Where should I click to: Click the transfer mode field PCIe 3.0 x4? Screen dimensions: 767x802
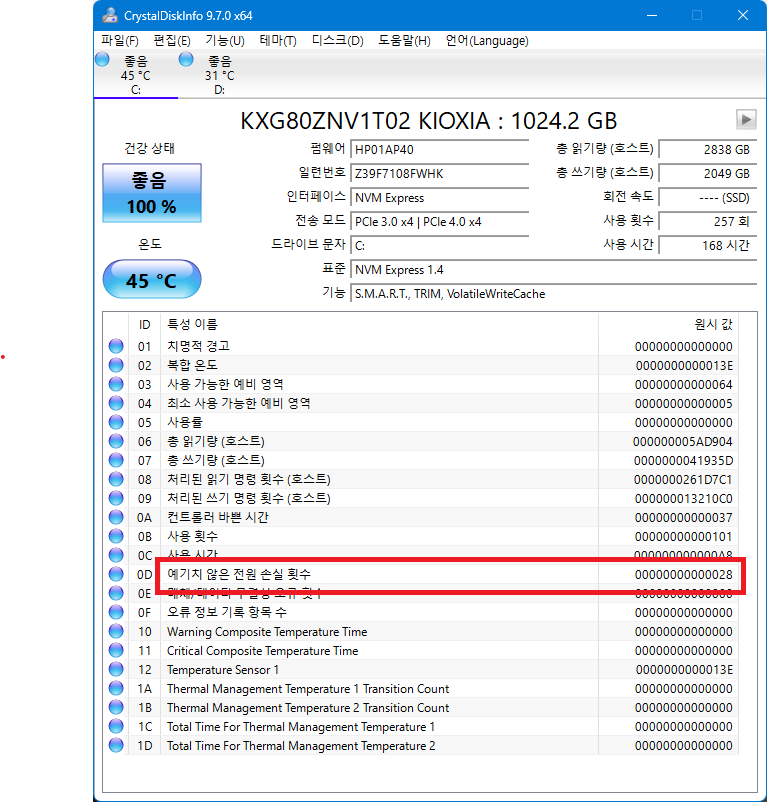[440, 222]
